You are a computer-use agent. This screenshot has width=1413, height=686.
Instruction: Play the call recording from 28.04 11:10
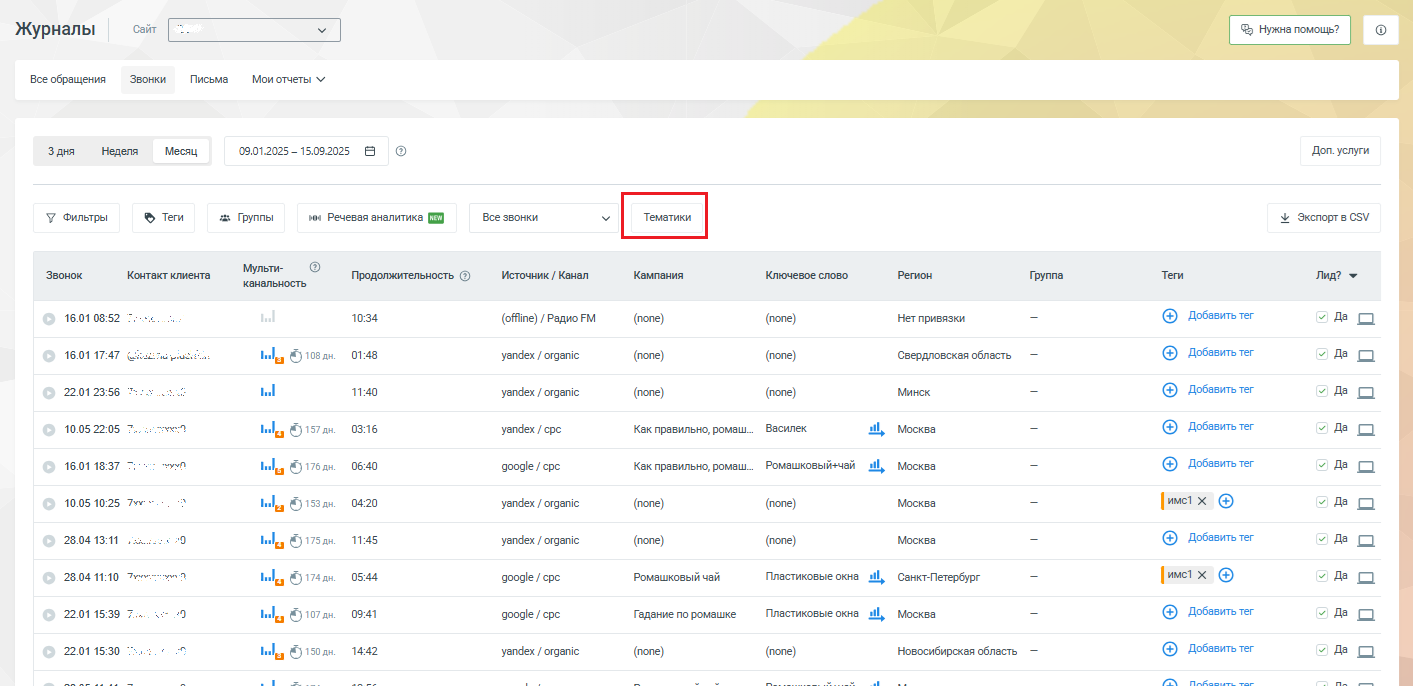click(x=49, y=577)
